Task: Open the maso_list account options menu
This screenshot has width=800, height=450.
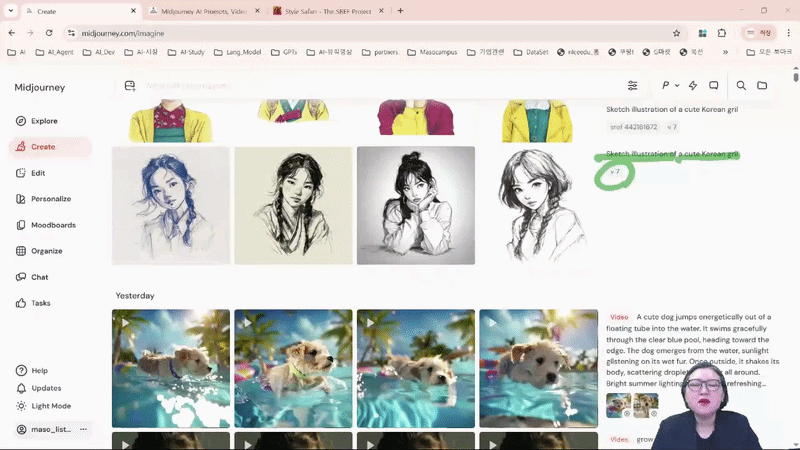Action: (84, 429)
